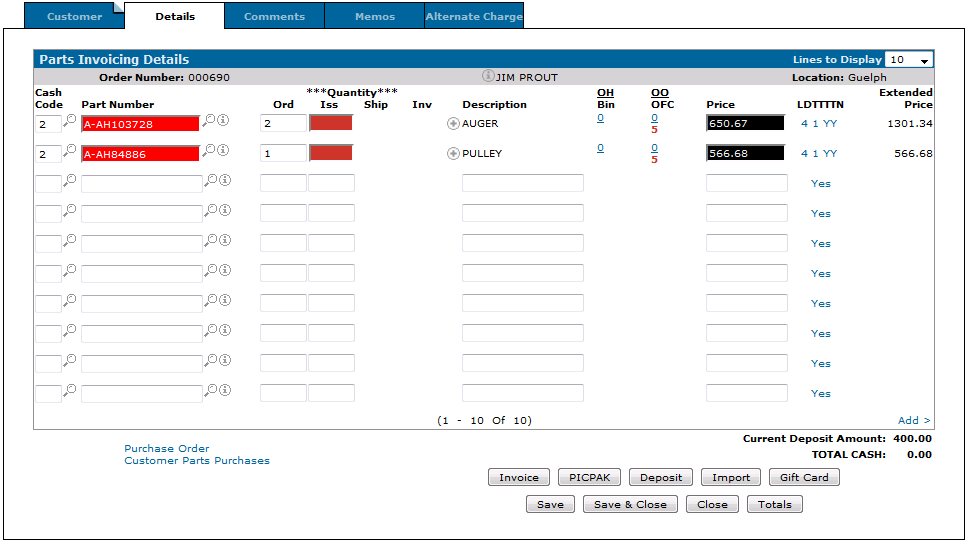Show part info icon for A-AH103728
This screenshot has width=967, height=541.
[223, 120]
